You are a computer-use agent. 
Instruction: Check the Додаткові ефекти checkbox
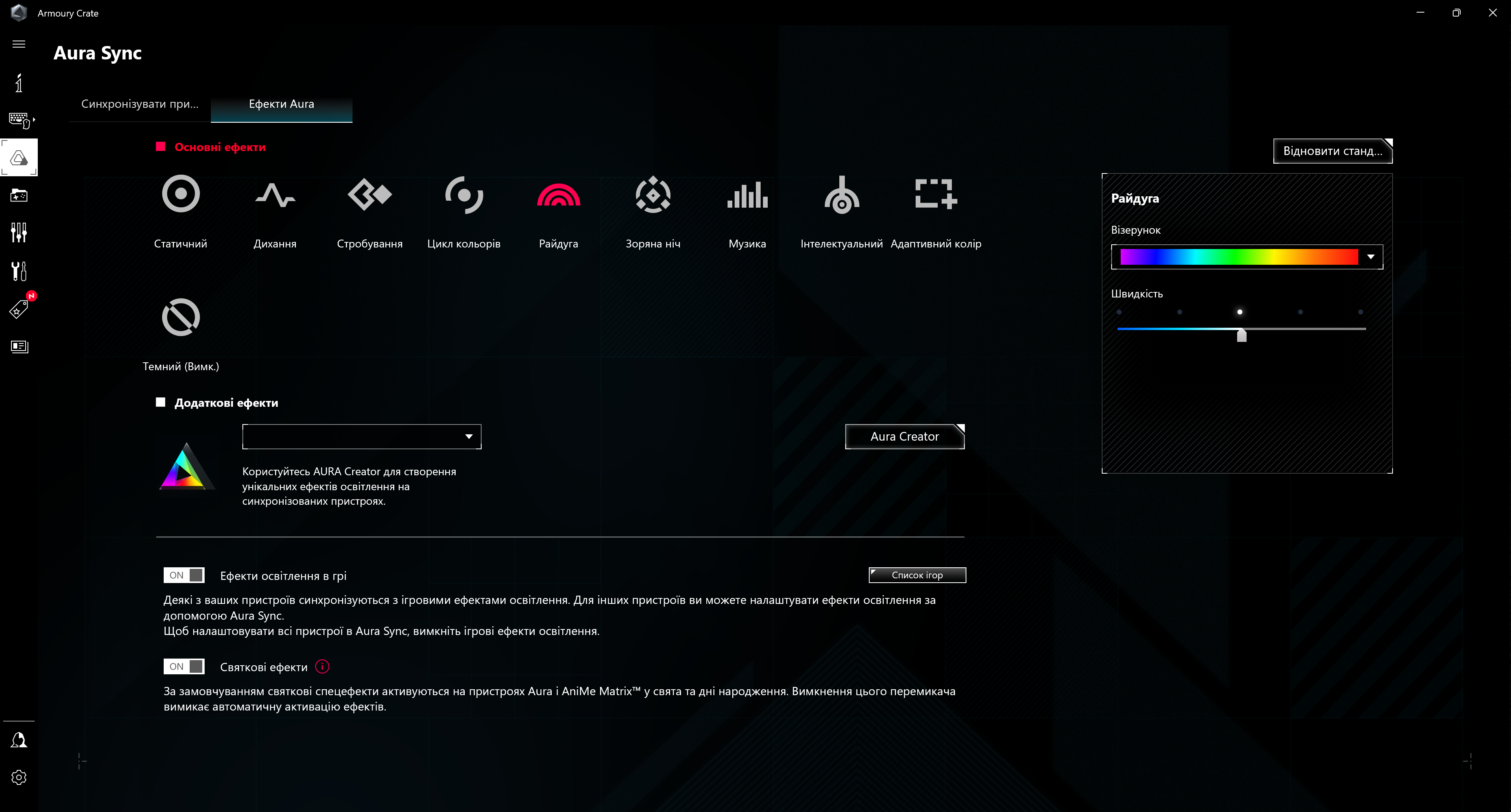coord(161,402)
